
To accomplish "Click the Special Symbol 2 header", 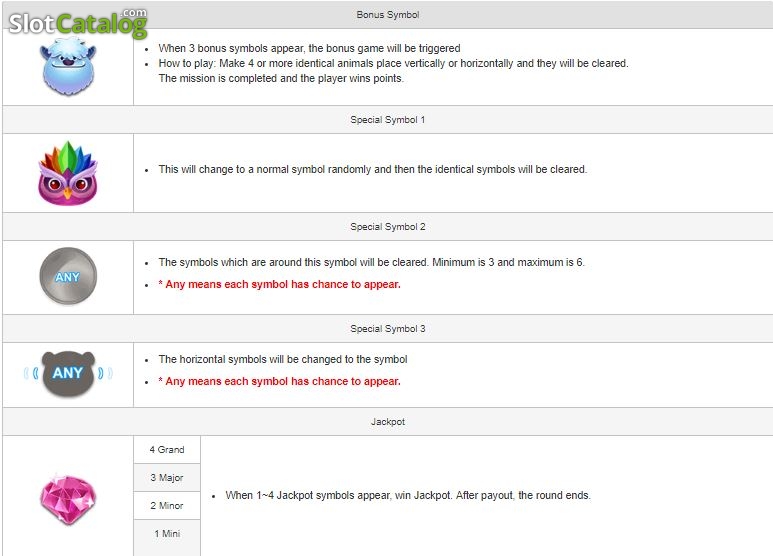I will click(387, 227).
